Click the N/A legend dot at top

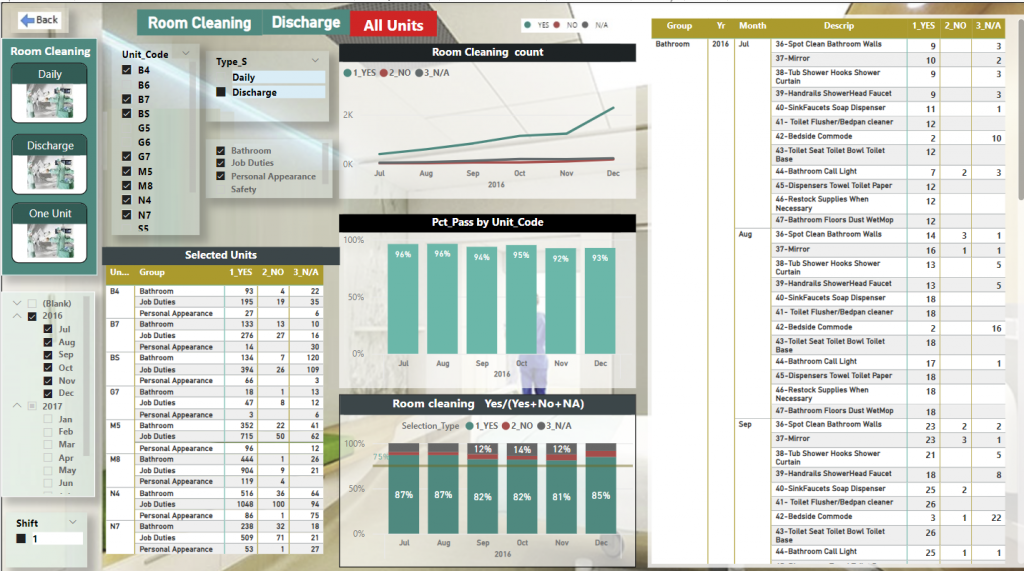587,24
